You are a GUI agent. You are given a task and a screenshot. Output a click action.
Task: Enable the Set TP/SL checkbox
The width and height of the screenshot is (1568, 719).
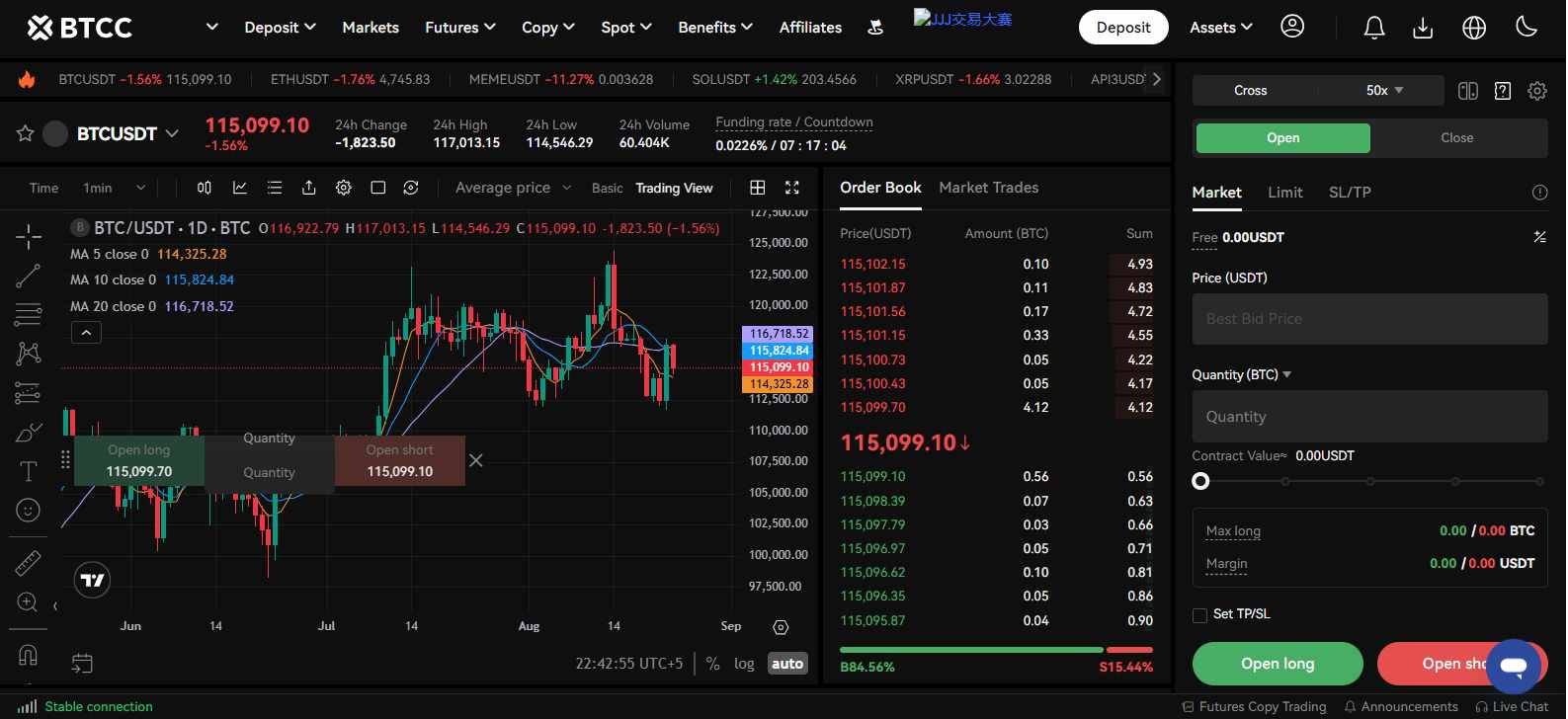[x=1200, y=615]
